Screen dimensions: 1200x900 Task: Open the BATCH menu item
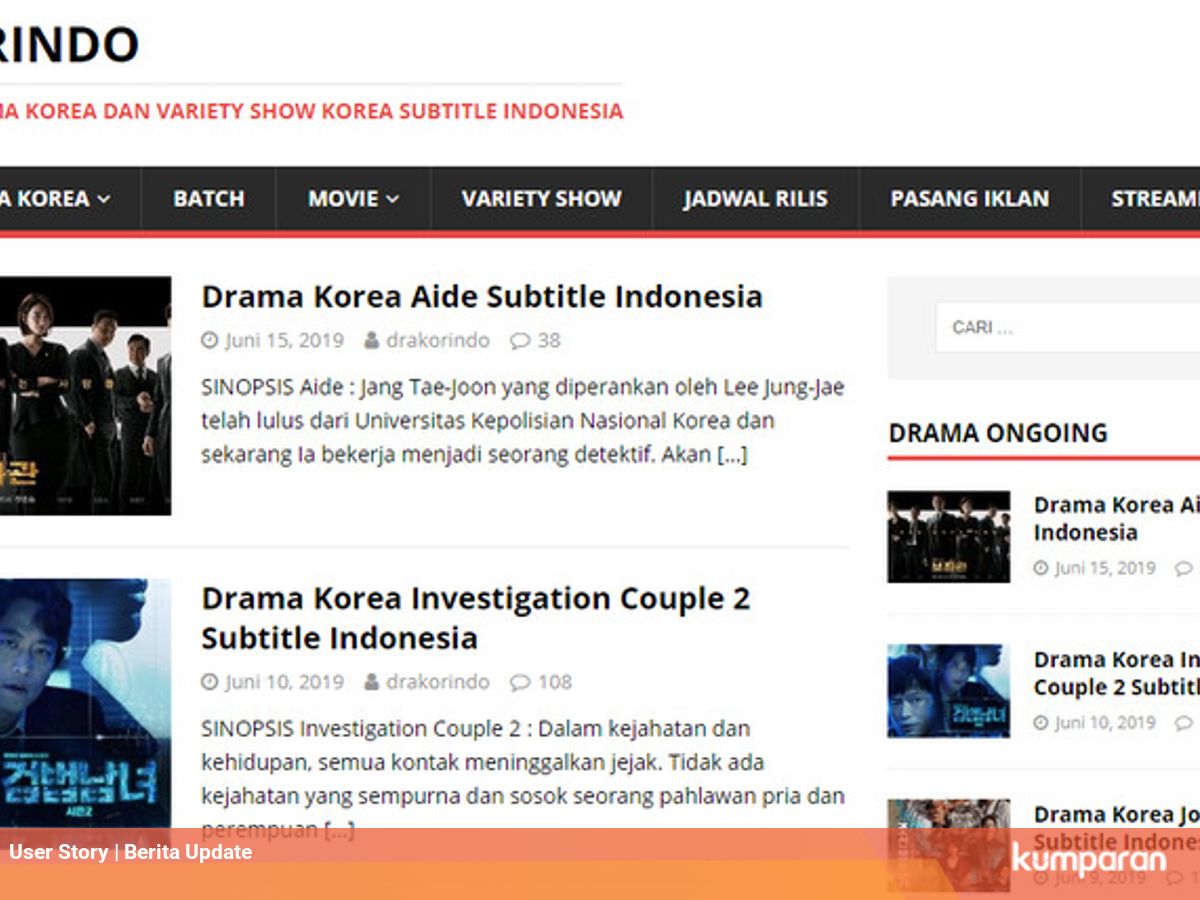[x=208, y=199]
